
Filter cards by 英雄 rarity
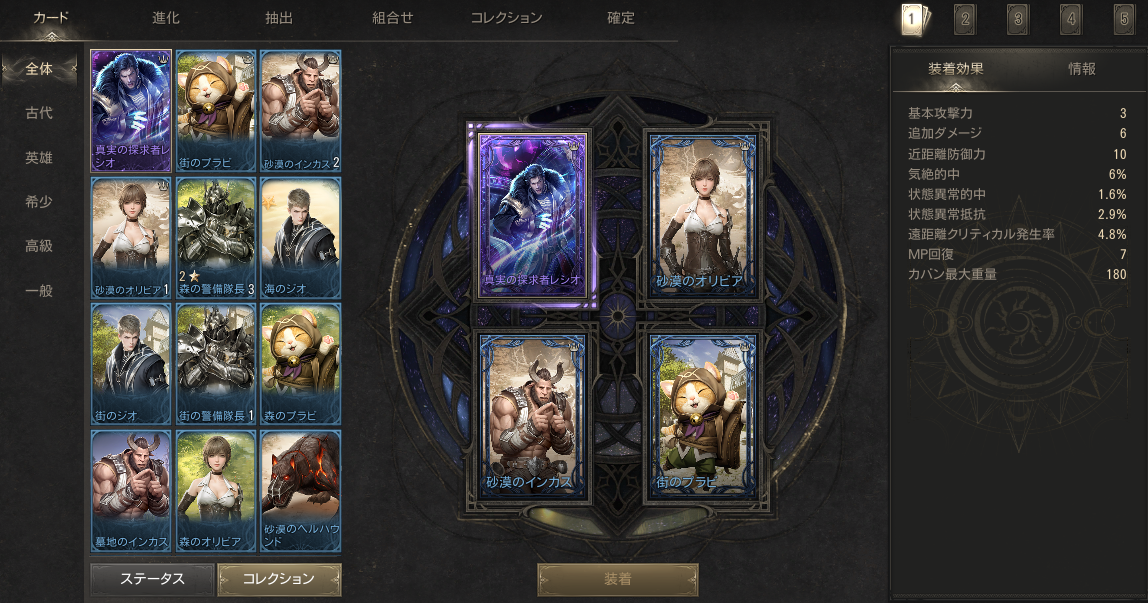pyautogui.click(x=39, y=157)
